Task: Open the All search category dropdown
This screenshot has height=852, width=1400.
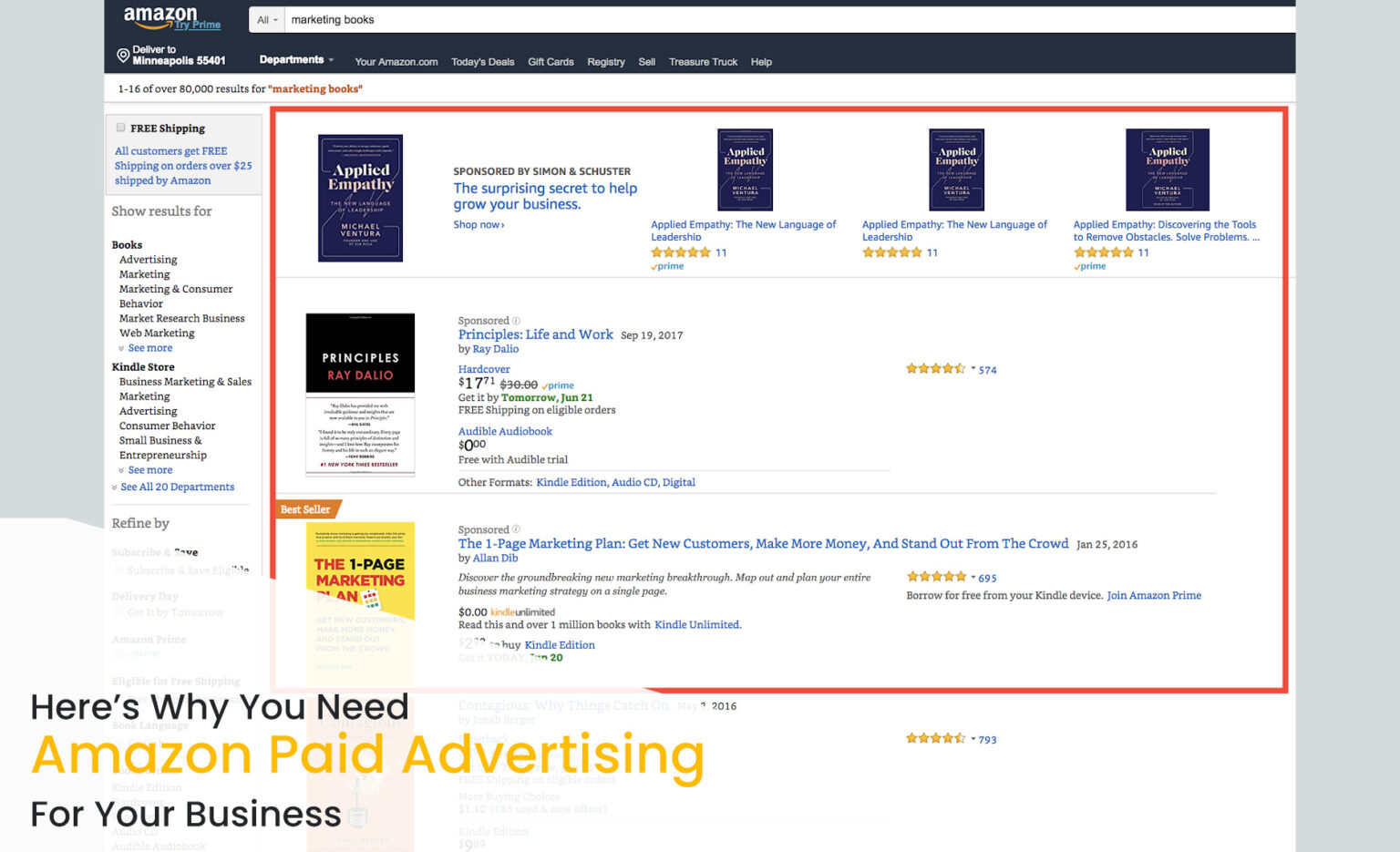Action: point(266,19)
